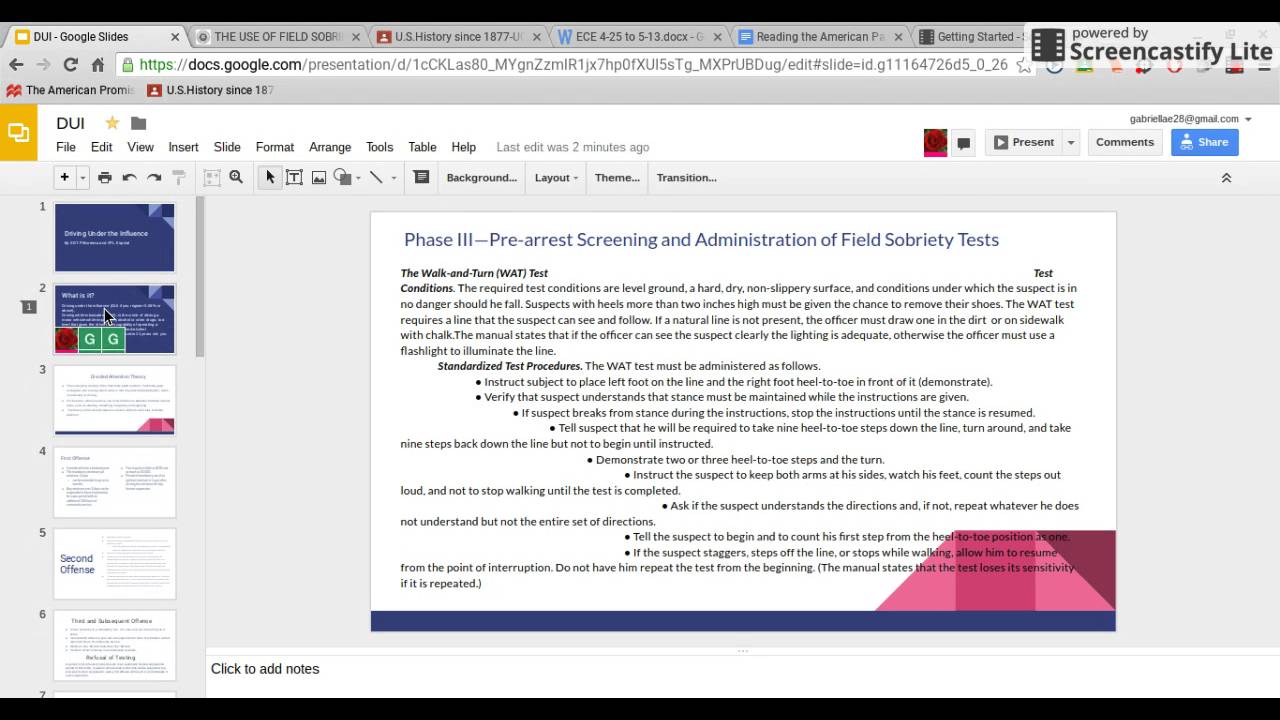Open the Edit menu
The image size is (1280, 720).
102,147
